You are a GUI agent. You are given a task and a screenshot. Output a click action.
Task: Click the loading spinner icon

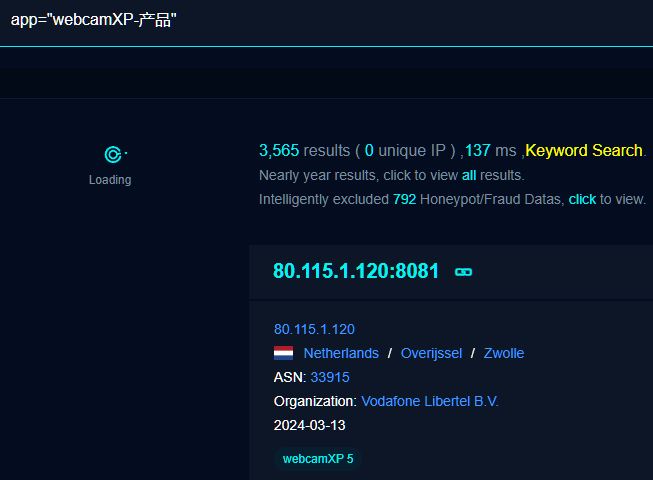tap(113, 154)
